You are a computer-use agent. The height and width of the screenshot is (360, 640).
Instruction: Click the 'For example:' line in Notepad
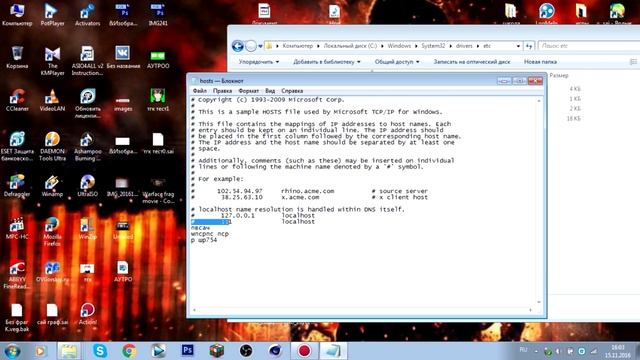tap(217, 179)
